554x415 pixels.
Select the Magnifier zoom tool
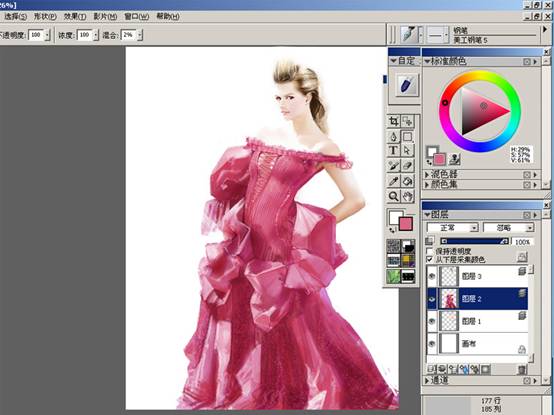[393, 196]
